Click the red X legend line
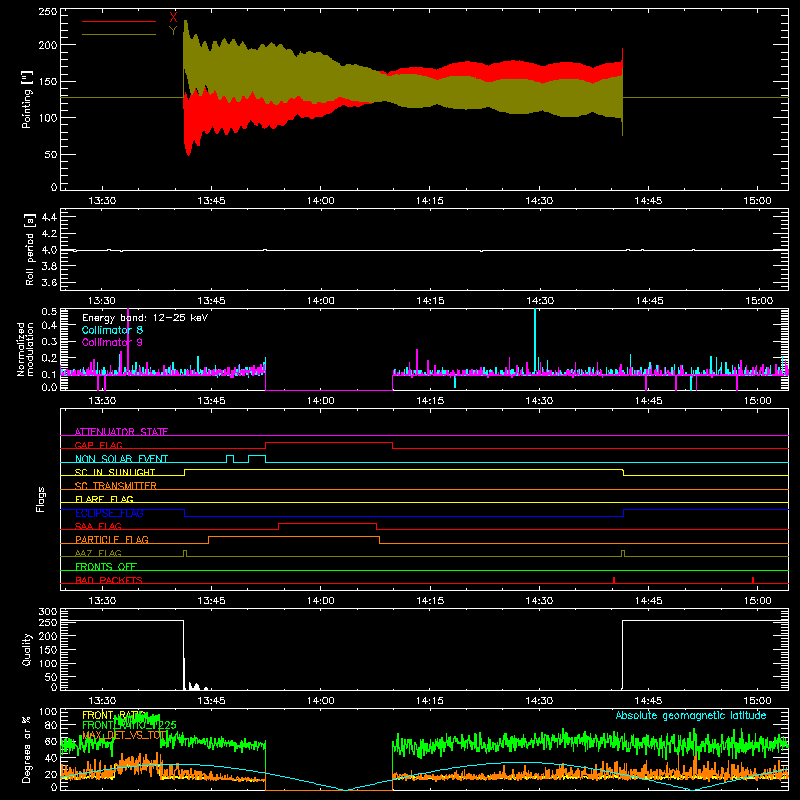 coord(119,21)
